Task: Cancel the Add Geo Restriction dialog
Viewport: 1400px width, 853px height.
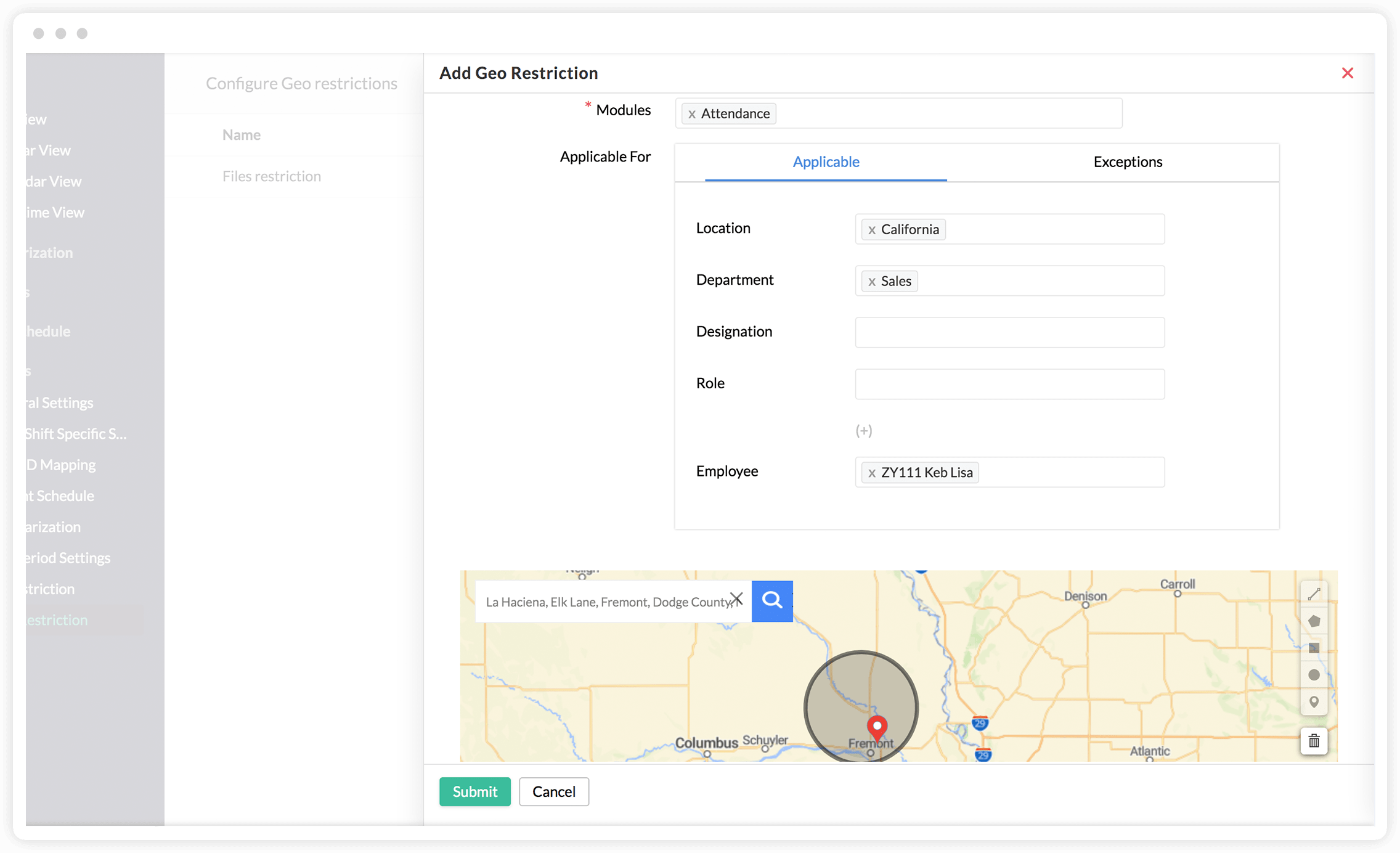Action: [x=553, y=791]
